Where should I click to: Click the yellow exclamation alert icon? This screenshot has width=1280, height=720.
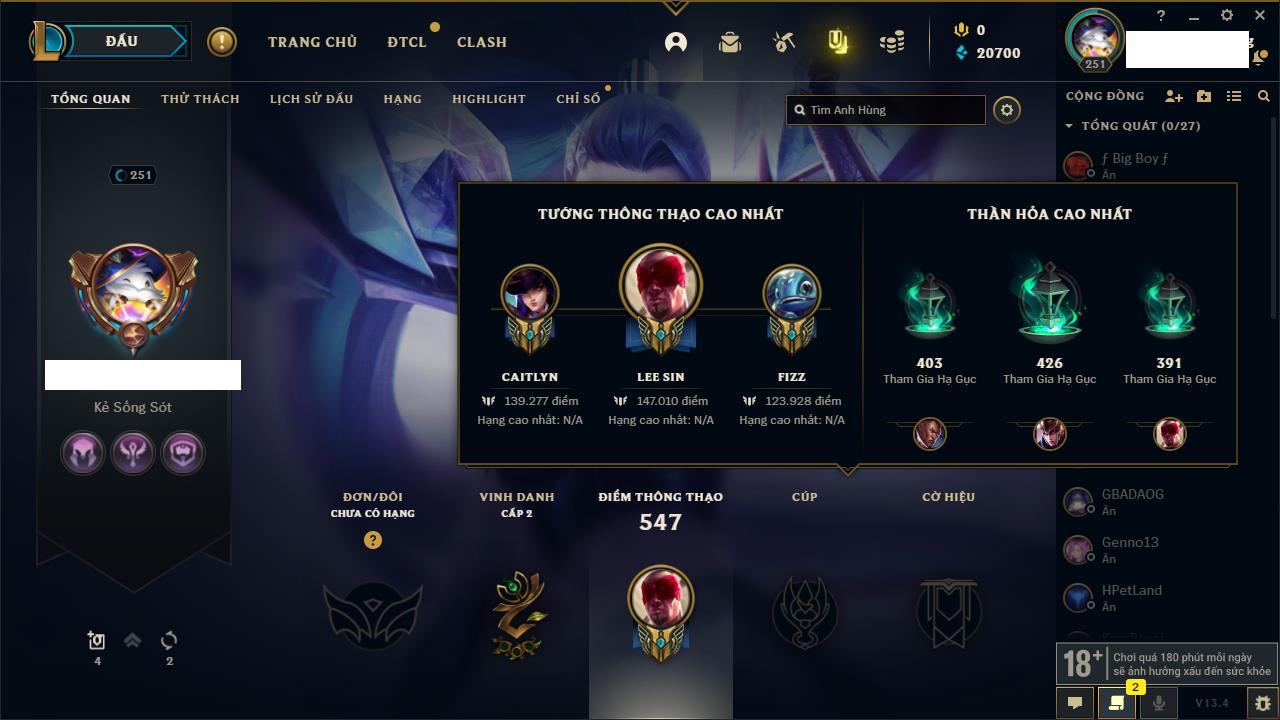[x=222, y=42]
